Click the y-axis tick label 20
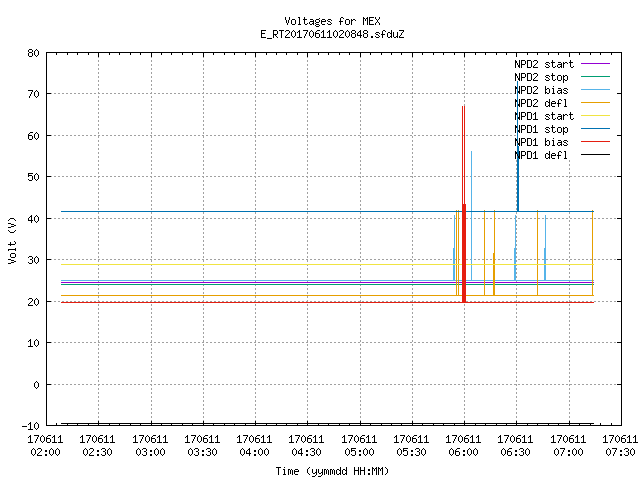This screenshot has width=640, height=480. point(33,302)
